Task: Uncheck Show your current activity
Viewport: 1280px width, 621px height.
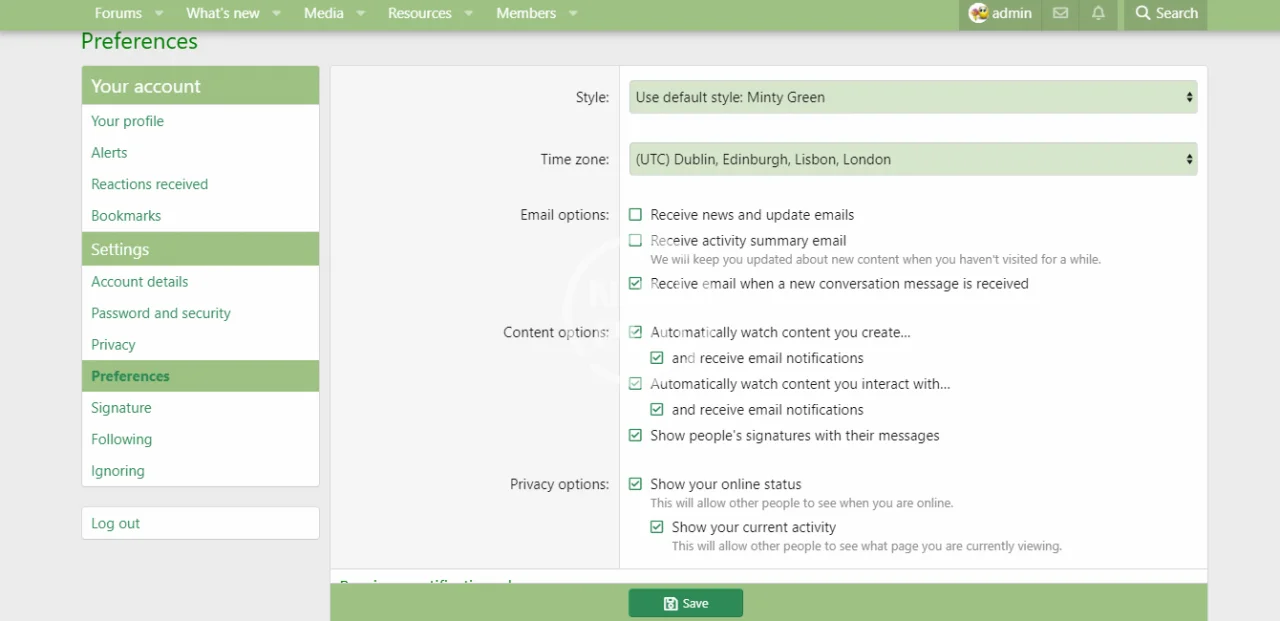Action: coord(657,527)
